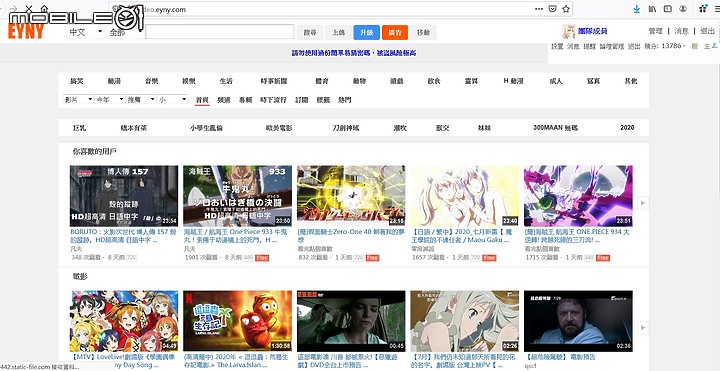Toggle the browser sidebar icon
The width and height of the screenshot is (720, 371).
point(668,9)
